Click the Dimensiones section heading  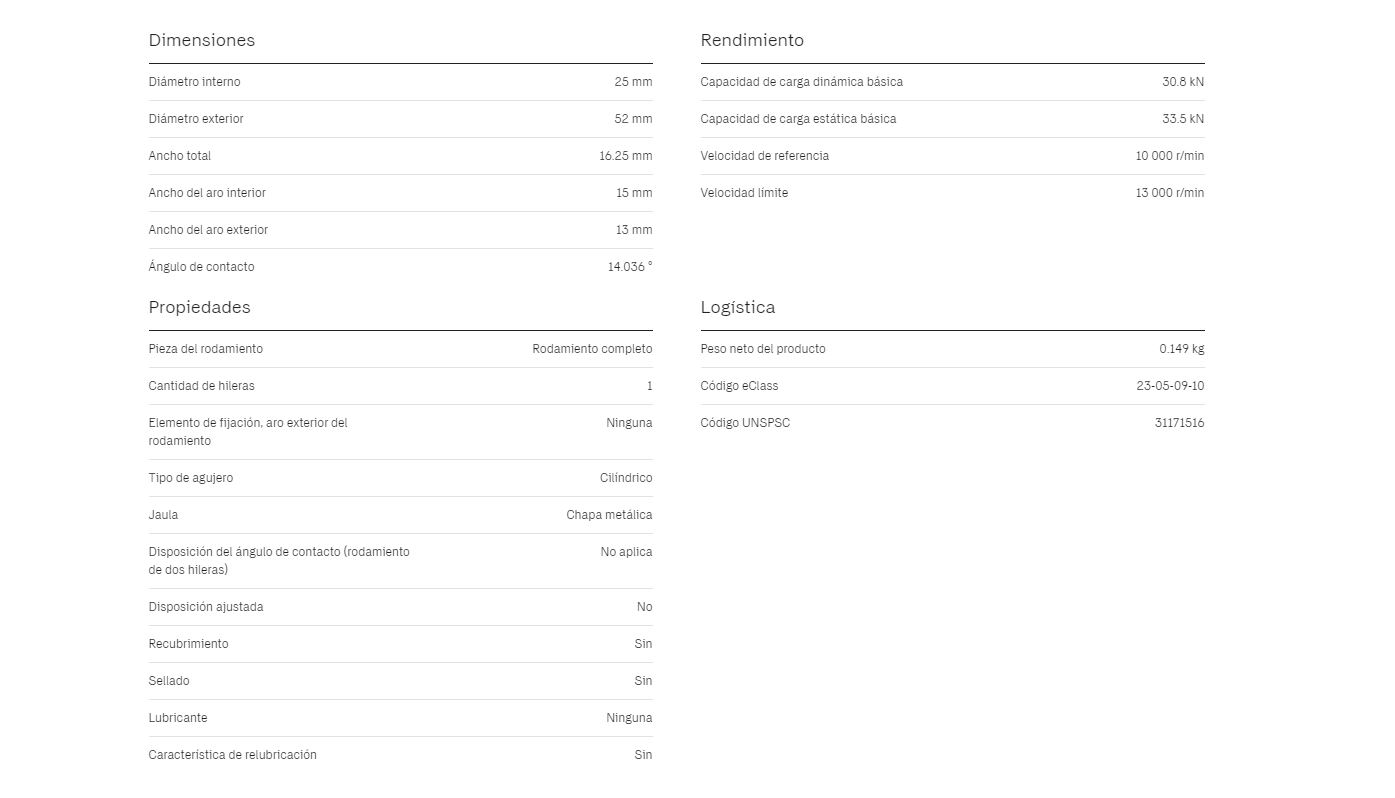pyautogui.click(x=201, y=40)
